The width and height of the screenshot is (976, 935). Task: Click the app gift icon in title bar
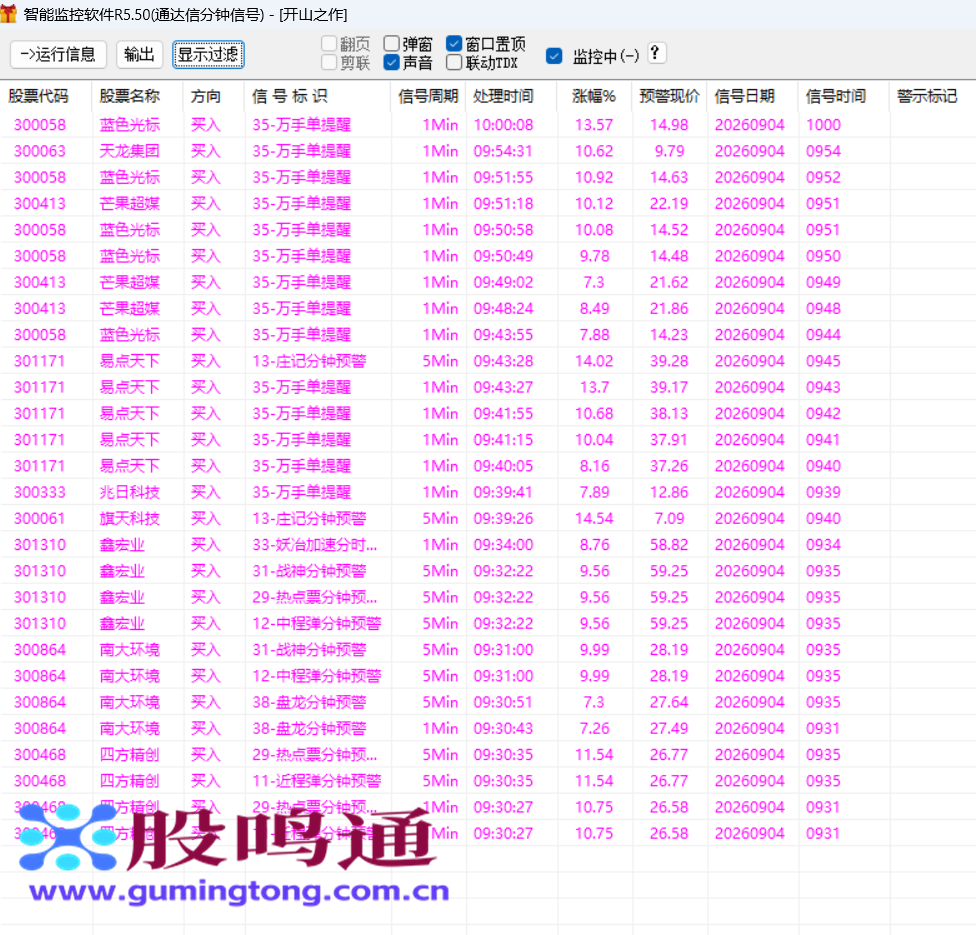click(x=8, y=14)
